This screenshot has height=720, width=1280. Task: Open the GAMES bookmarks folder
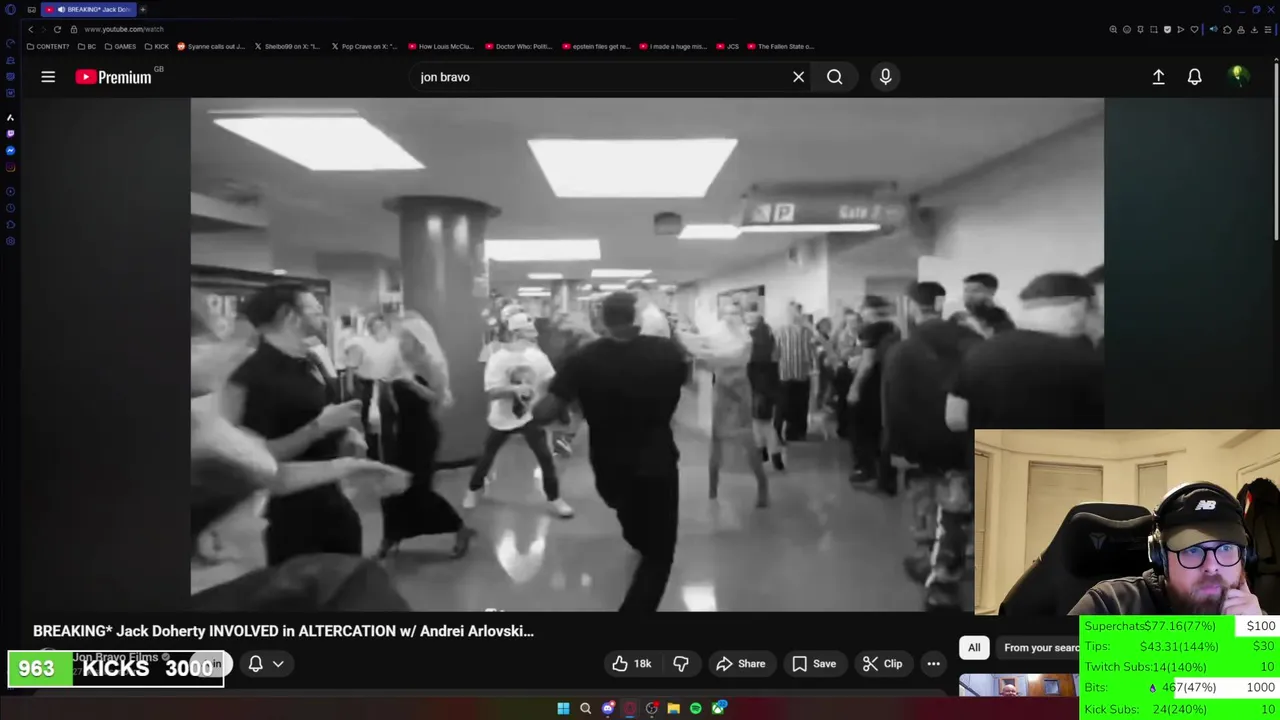(x=120, y=46)
